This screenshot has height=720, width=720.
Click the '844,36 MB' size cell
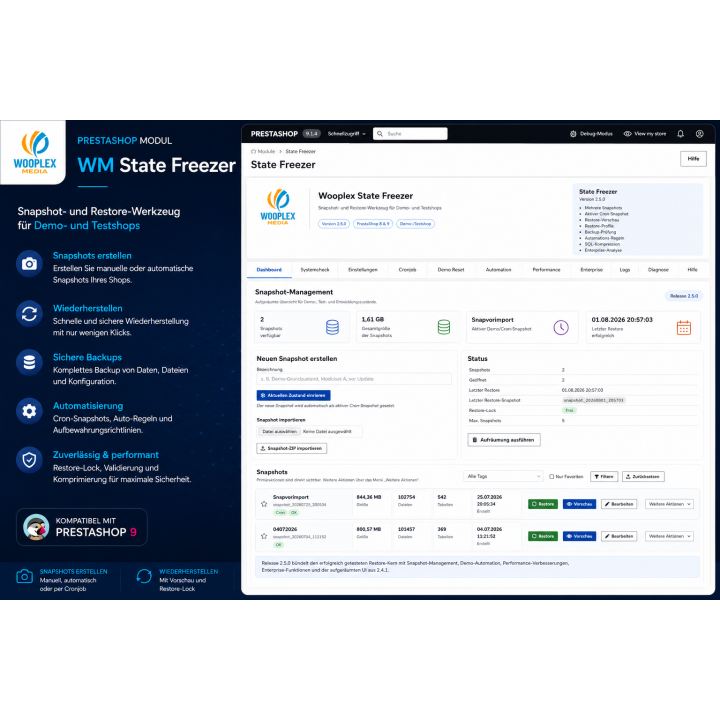pyautogui.click(x=369, y=497)
